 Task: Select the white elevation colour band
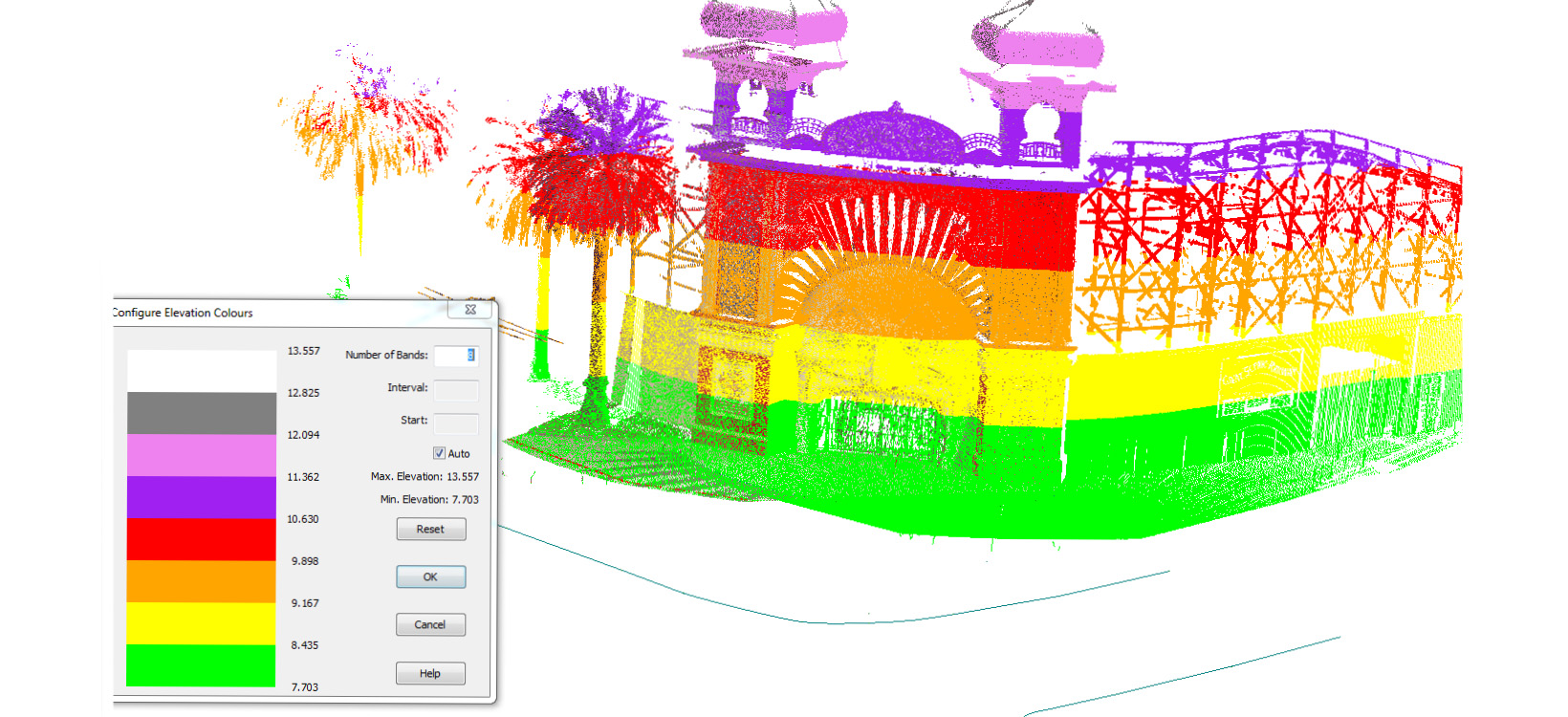pyautogui.click(x=202, y=371)
